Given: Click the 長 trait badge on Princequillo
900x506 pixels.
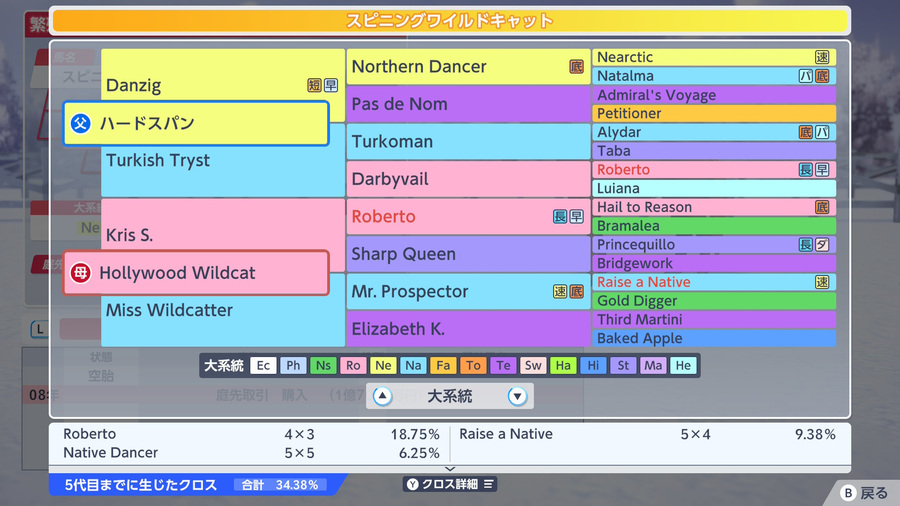Looking at the screenshot, I should [806, 244].
